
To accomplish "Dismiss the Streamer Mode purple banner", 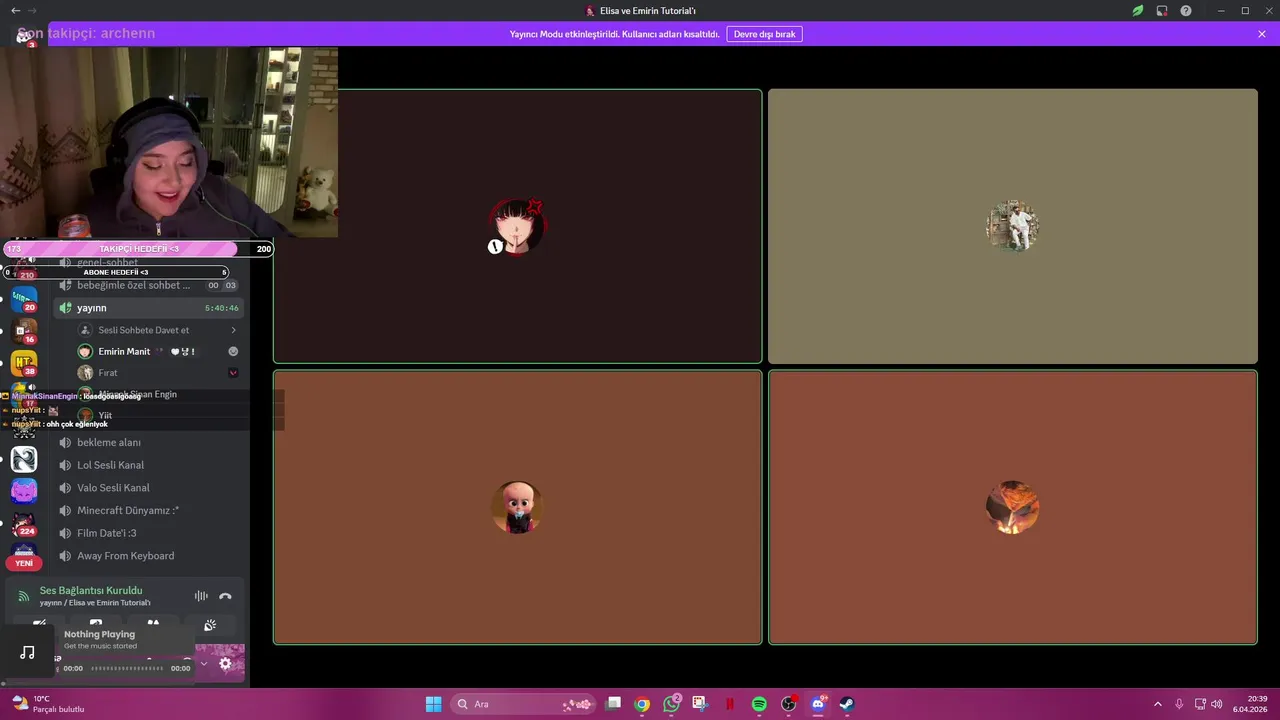I will pyautogui.click(x=1262, y=34).
